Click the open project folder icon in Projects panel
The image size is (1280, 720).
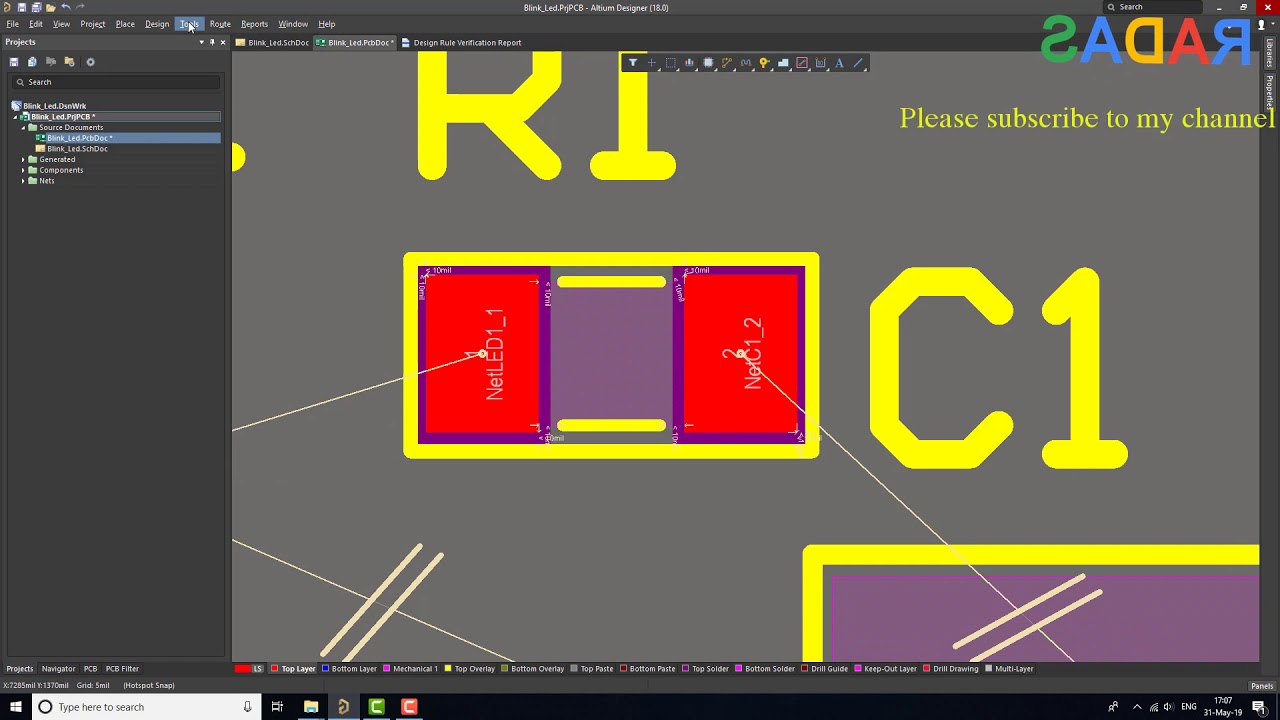(69, 62)
